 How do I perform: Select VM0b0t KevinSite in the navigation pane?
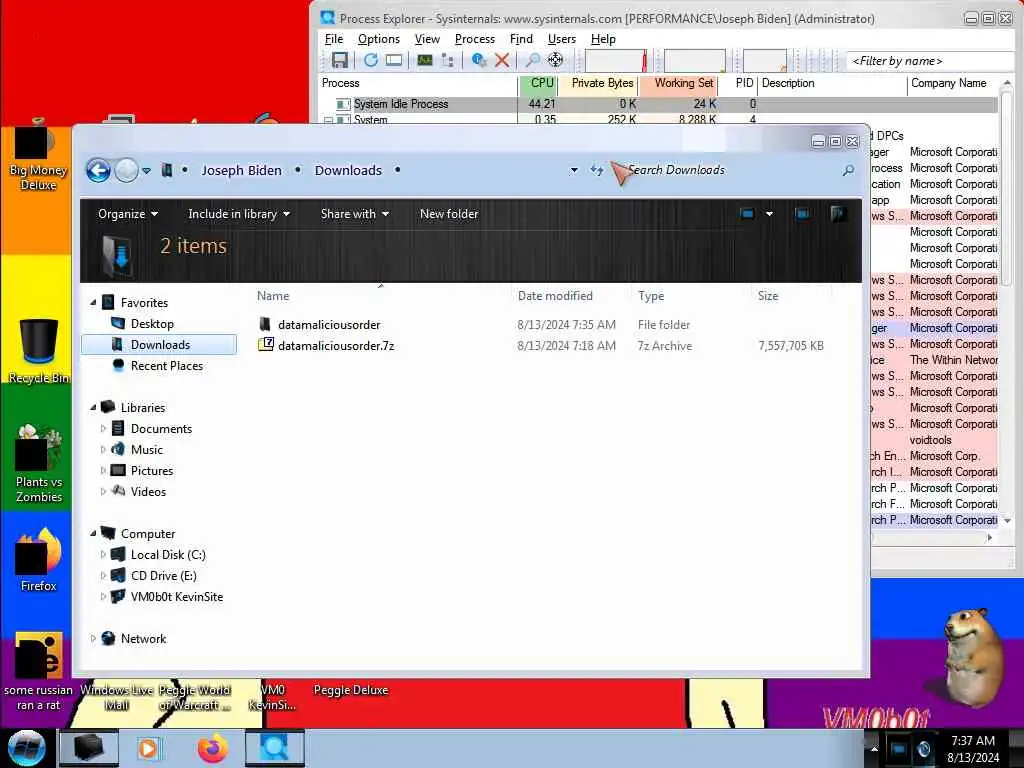[x=176, y=596]
